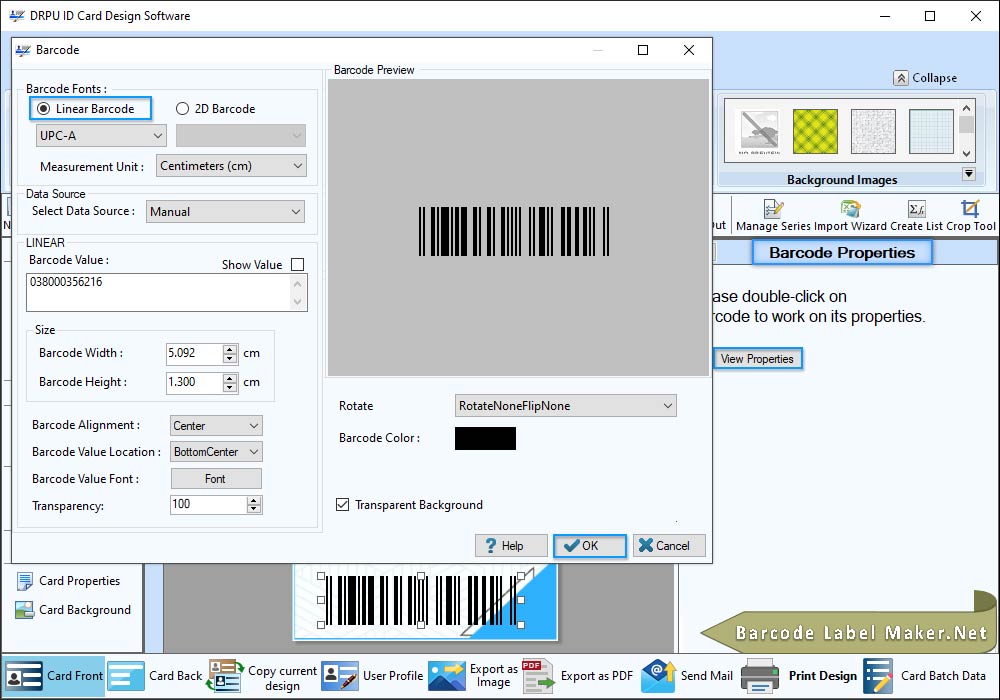Click the Export as Image icon
The height and width of the screenshot is (700, 1000).
pyautogui.click(x=446, y=676)
